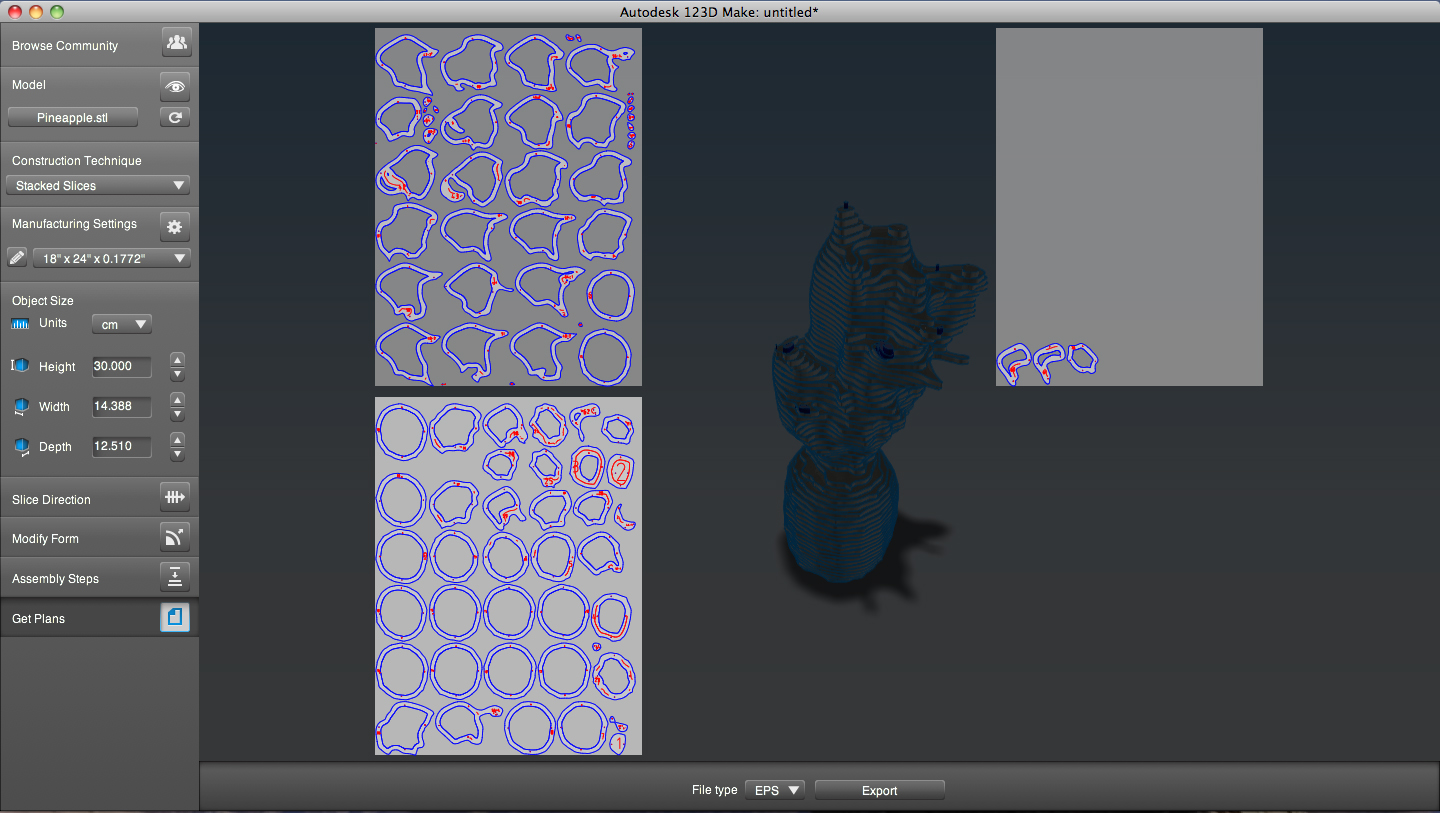The image size is (1440, 813).
Task: Open the Modify Form tool icon
Action: (175, 537)
